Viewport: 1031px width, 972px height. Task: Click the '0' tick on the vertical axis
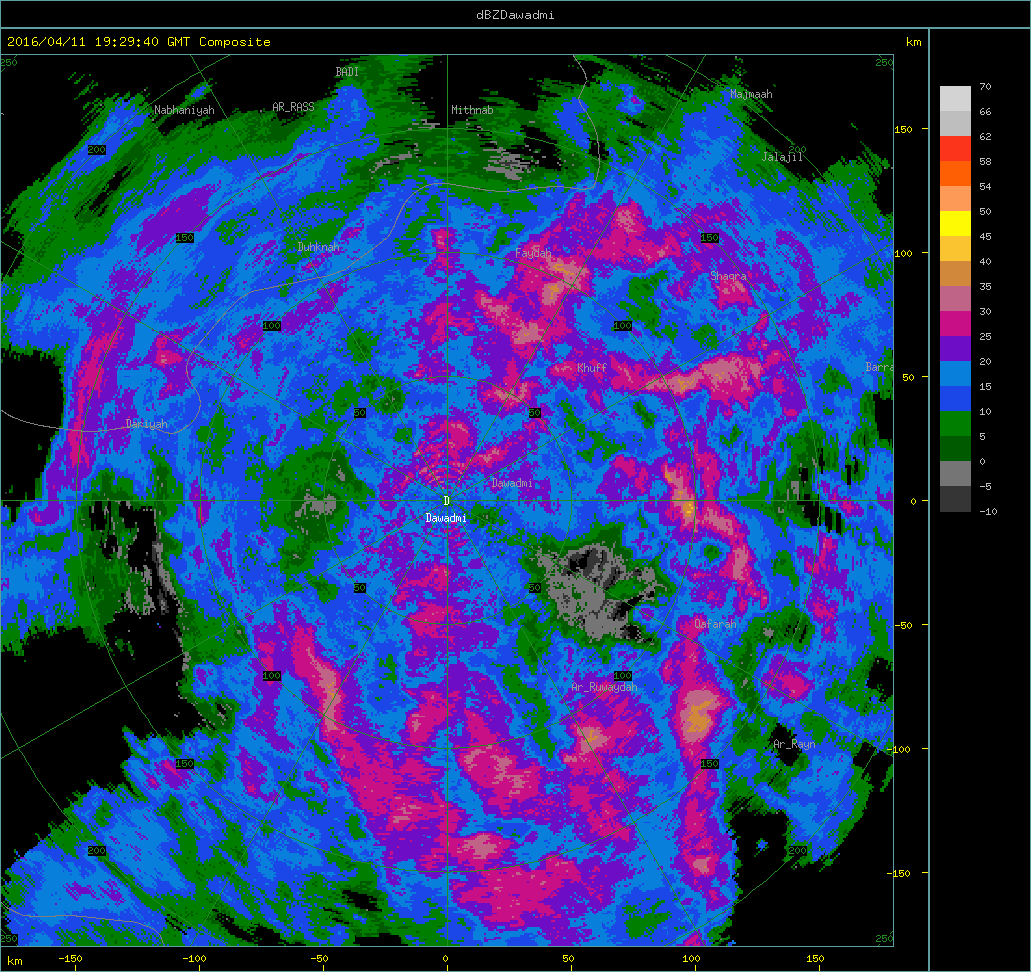coord(913,501)
